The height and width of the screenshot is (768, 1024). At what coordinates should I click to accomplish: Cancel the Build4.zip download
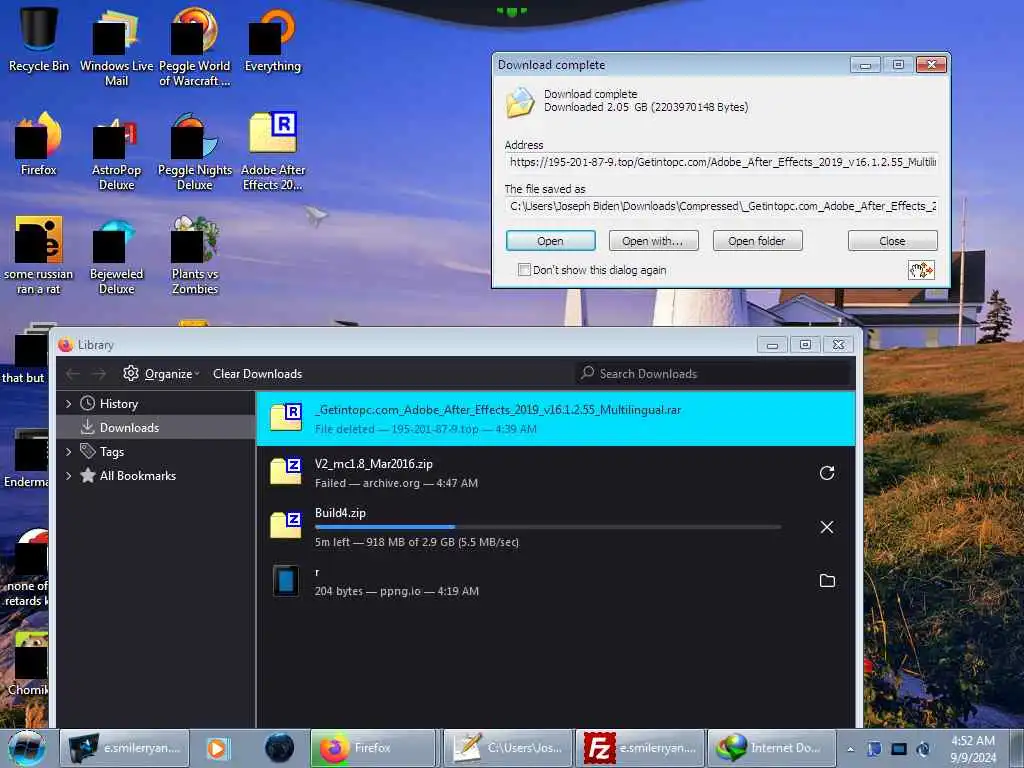coord(827,527)
